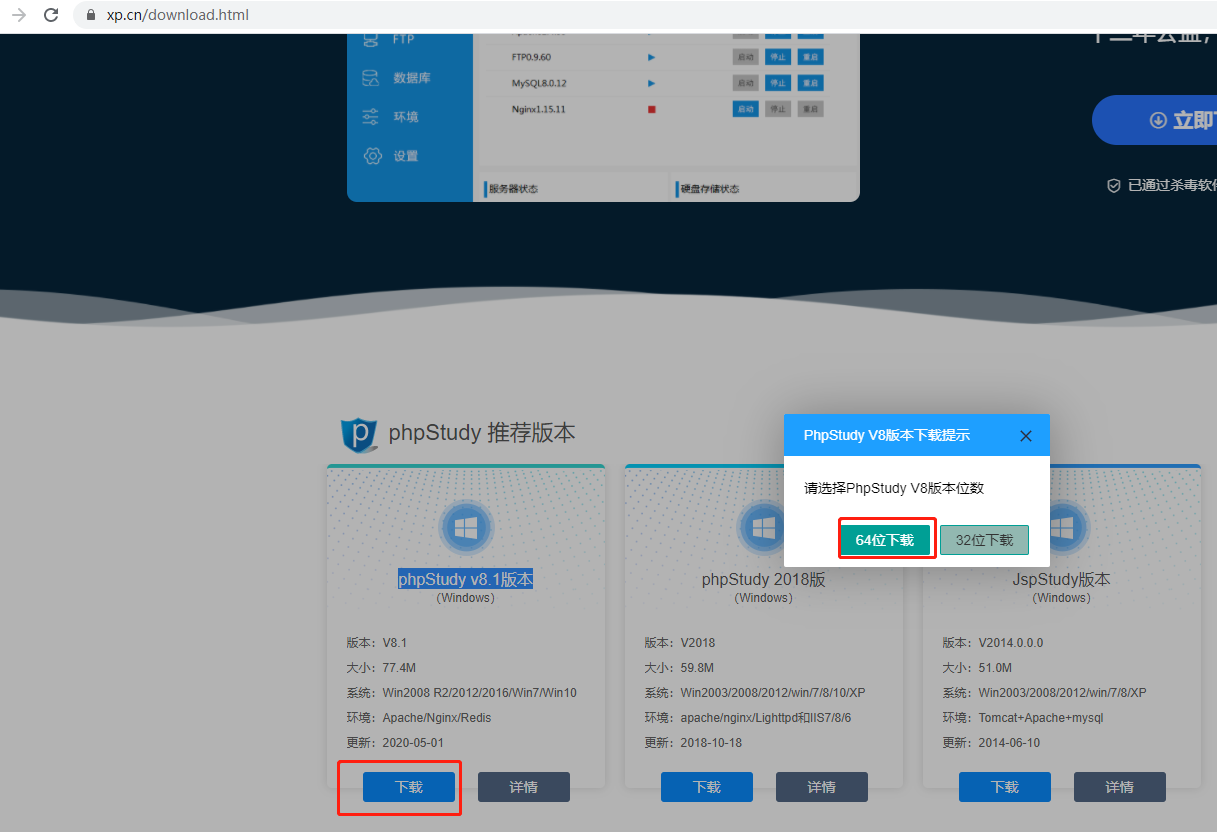This screenshot has height=832, width=1217.
Task: Click the 服务器状态 panel heading
Action: [513, 188]
